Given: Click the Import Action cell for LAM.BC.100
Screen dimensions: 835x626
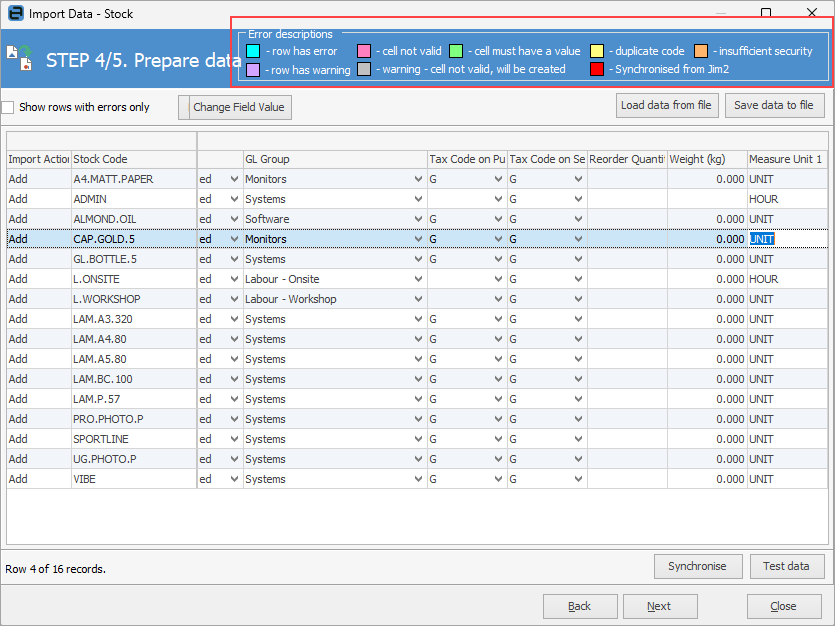Looking at the screenshot, I should point(39,380).
